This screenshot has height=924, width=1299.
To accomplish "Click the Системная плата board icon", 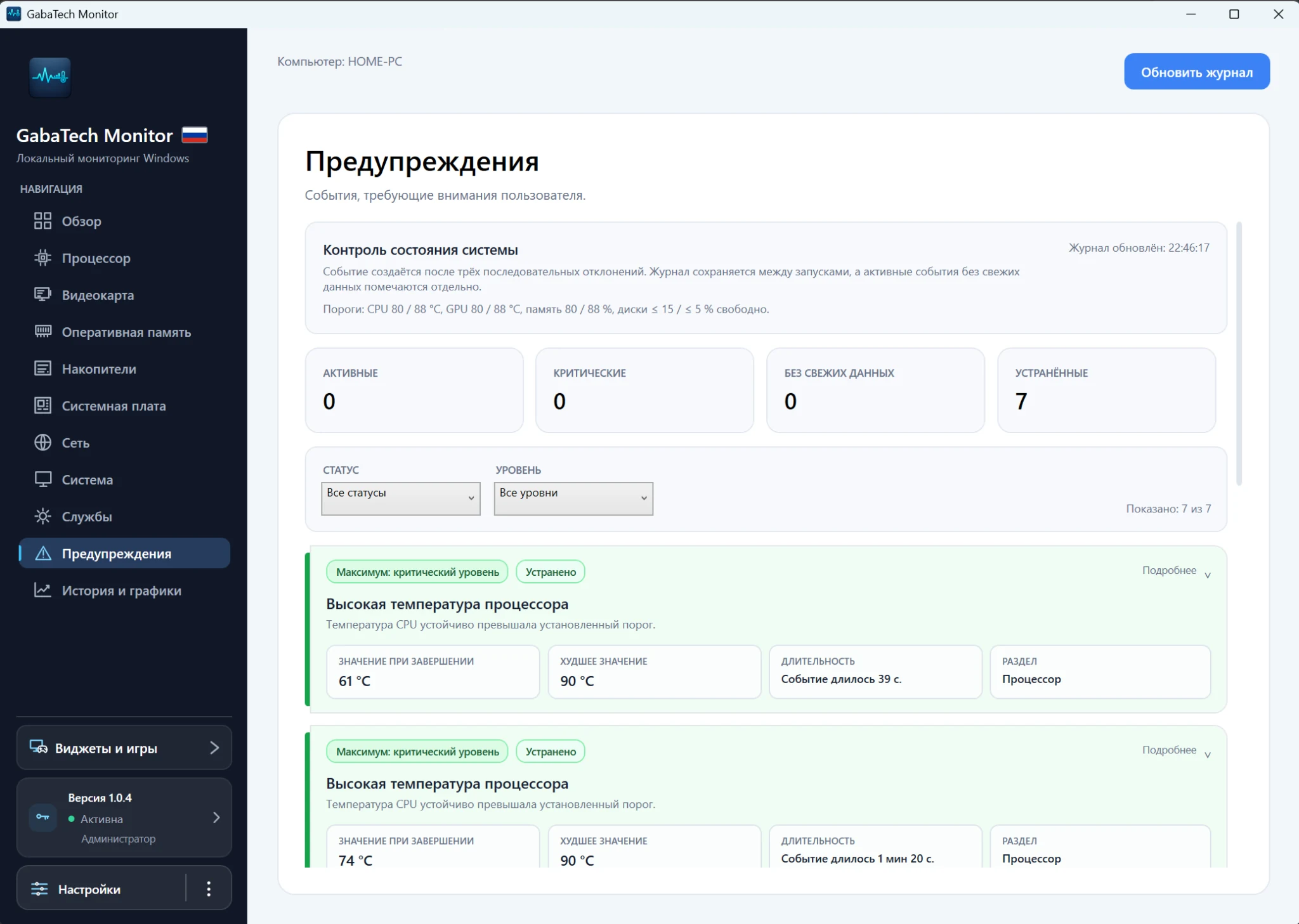I will (x=42, y=405).
